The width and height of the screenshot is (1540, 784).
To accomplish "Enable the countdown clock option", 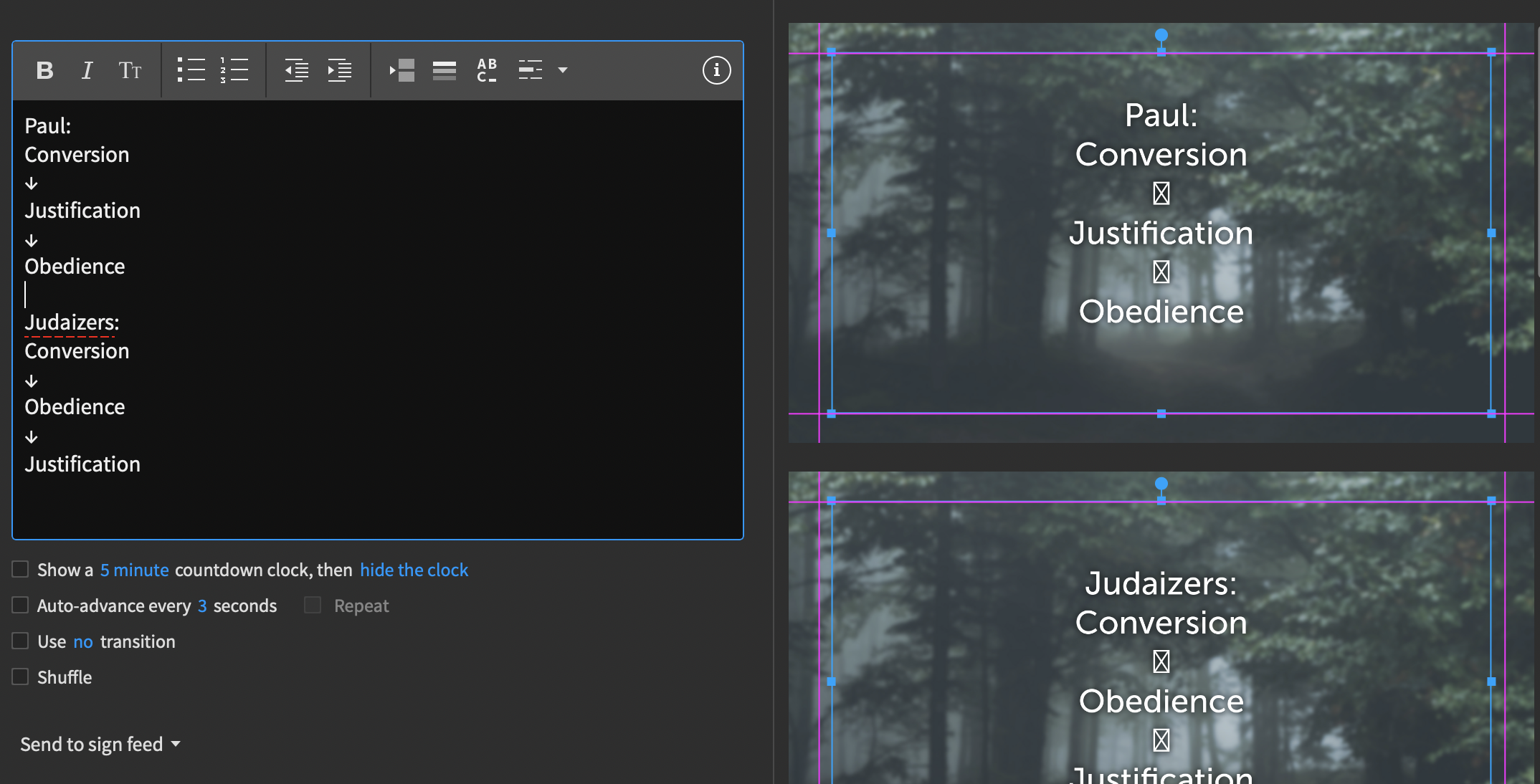I will point(19,568).
